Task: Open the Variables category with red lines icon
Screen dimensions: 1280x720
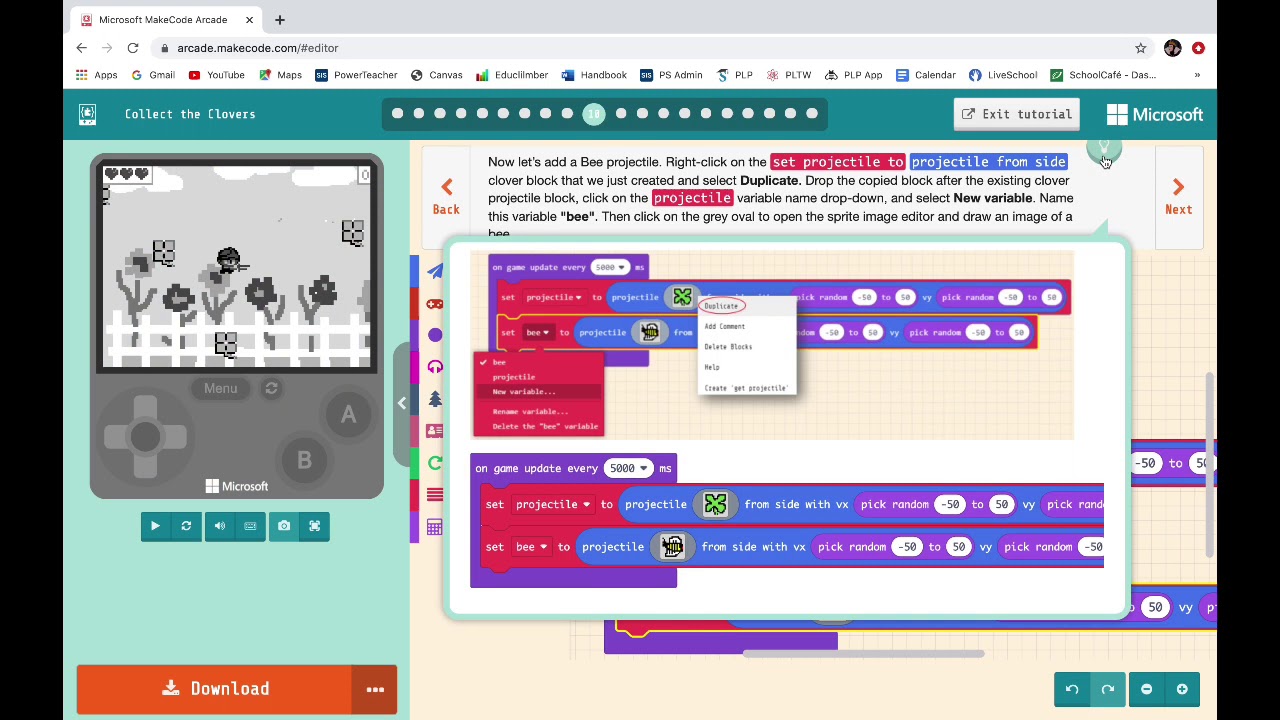Action: (434, 495)
